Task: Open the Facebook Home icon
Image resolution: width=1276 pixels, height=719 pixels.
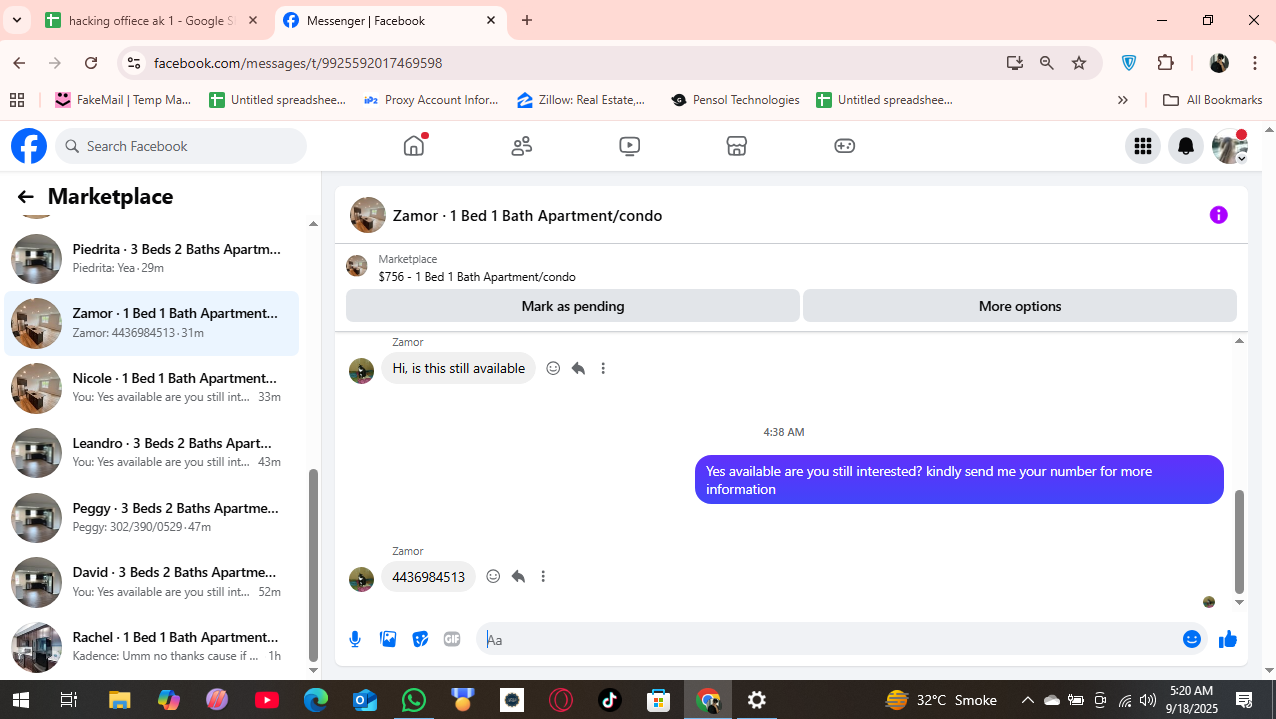Action: point(414,146)
